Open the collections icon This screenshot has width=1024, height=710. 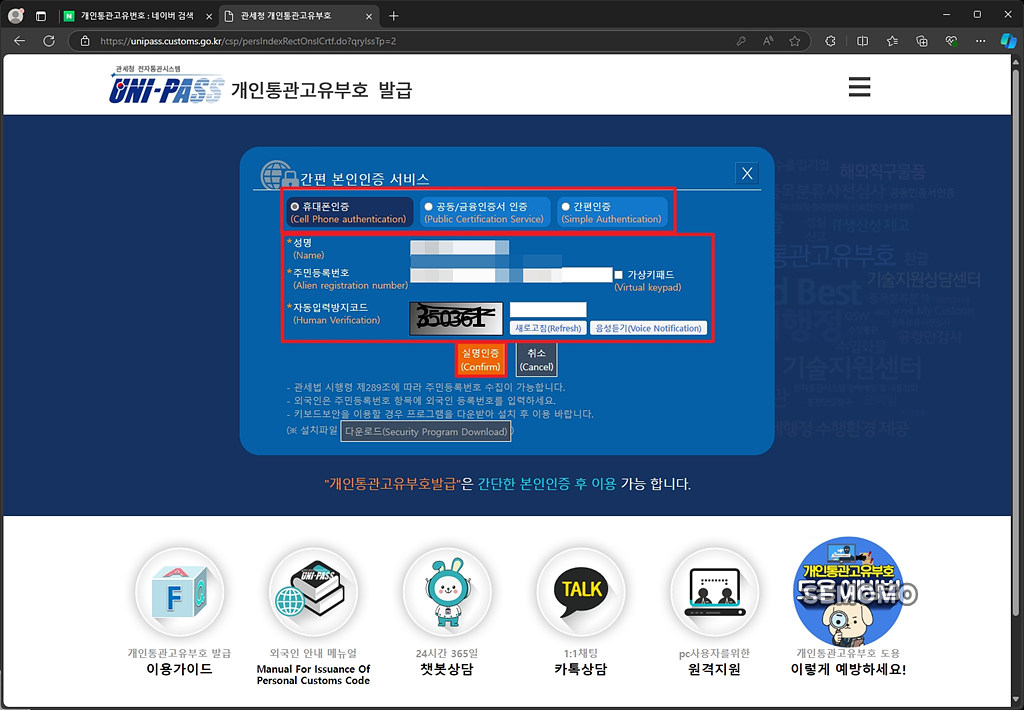pos(921,40)
